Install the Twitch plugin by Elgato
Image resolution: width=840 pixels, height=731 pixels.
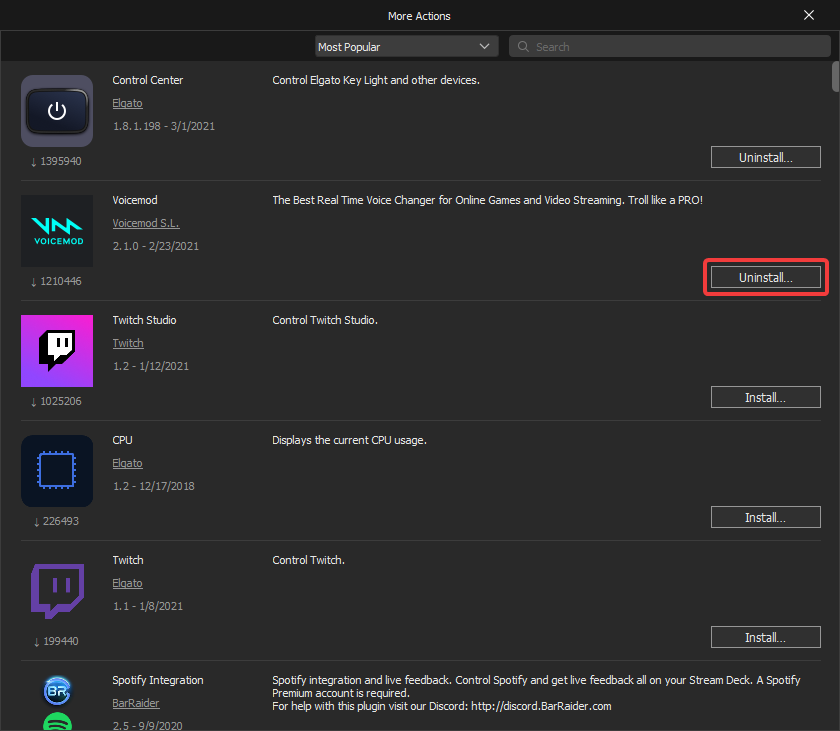[x=766, y=637]
